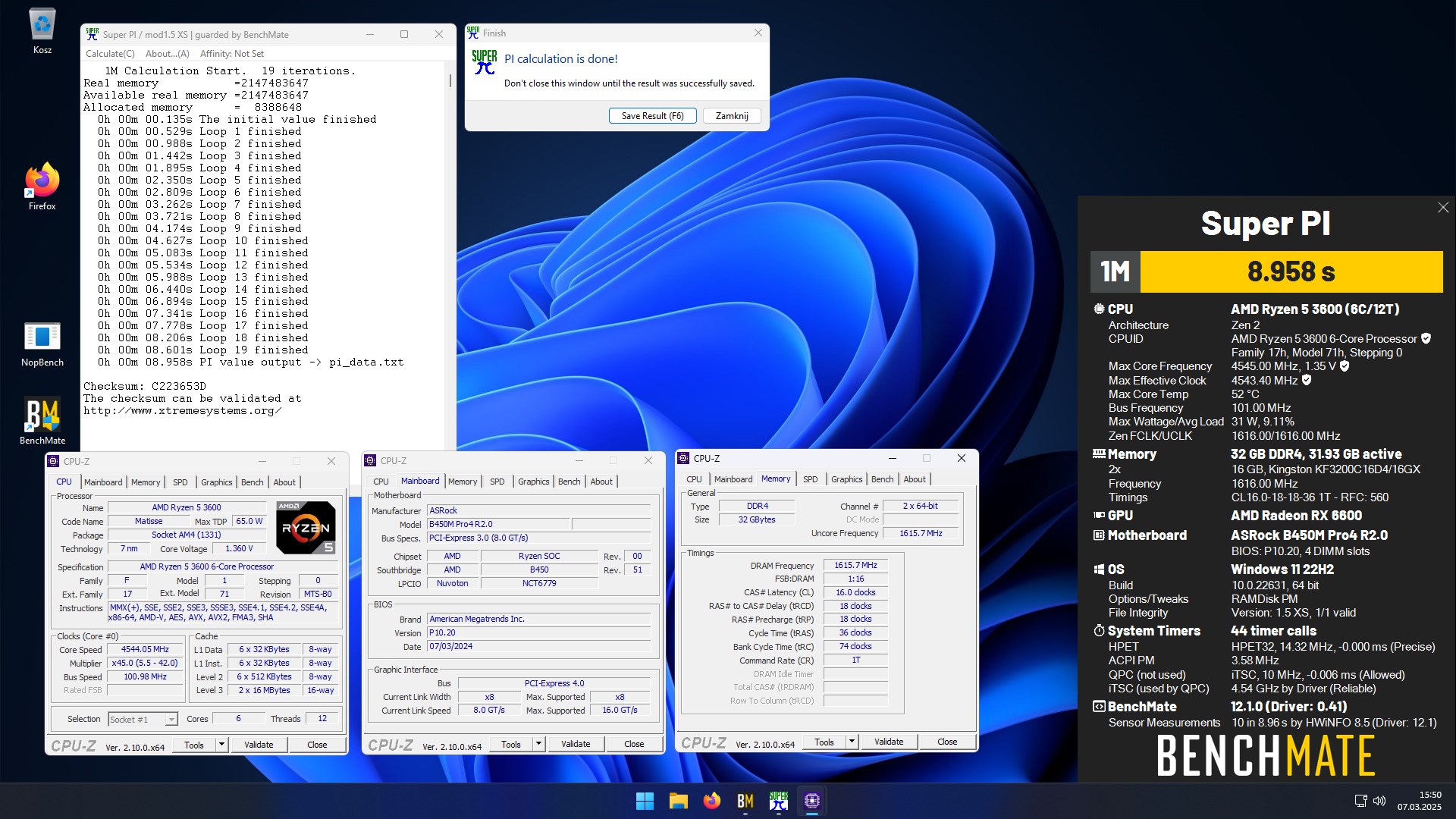Click the System Timers clock icon

[1099, 630]
